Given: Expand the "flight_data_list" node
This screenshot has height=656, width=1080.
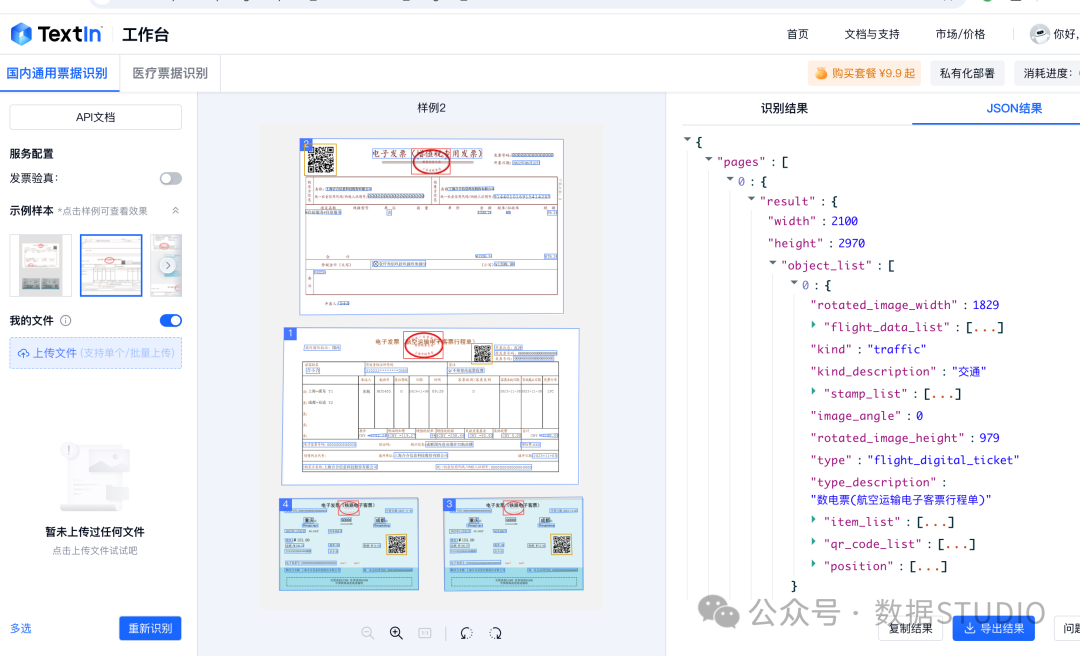Looking at the screenshot, I should pos(813,324).
